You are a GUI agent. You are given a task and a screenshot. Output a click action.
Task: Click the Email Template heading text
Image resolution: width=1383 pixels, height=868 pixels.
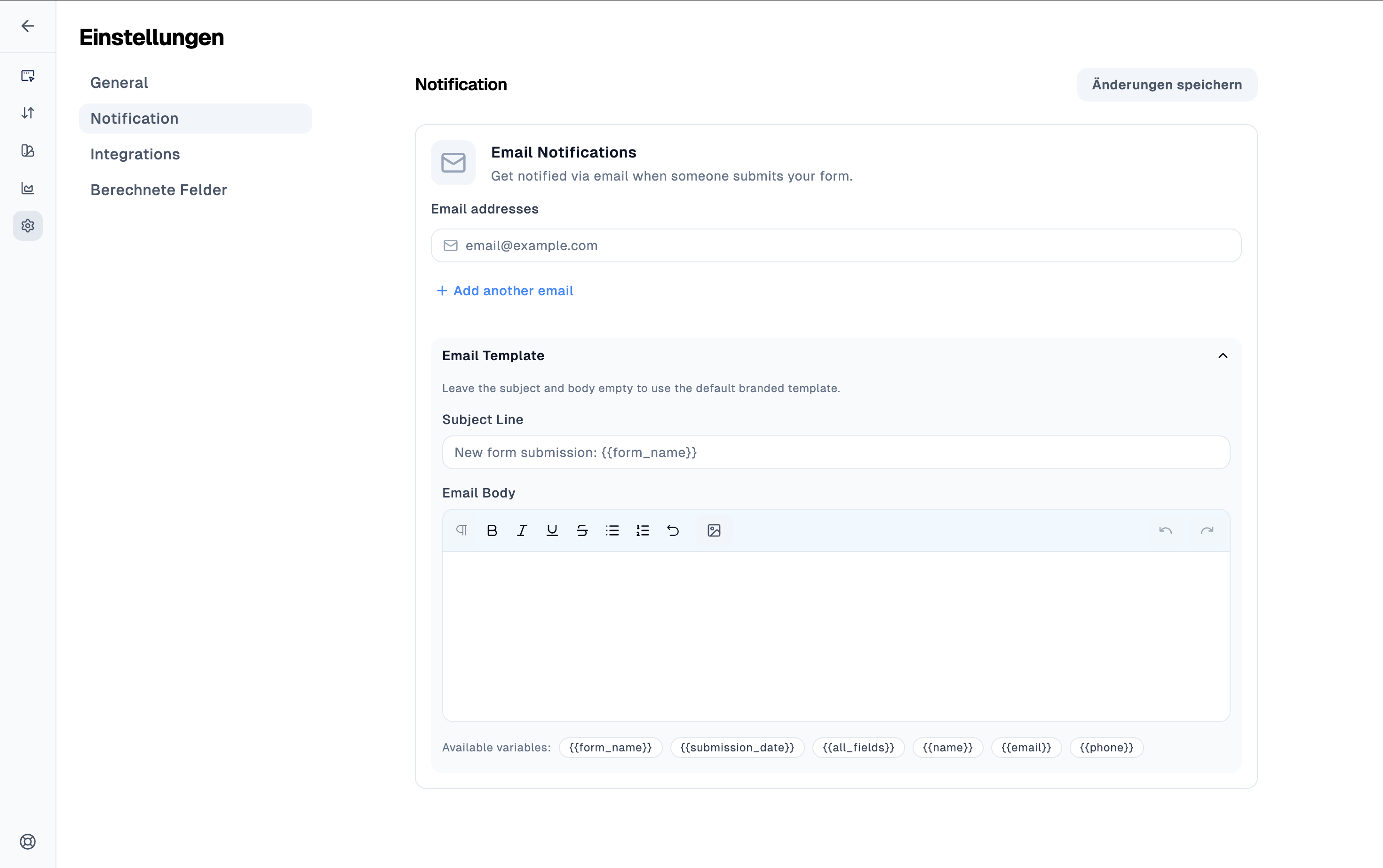pyautogui.click(x=493, y=356)
